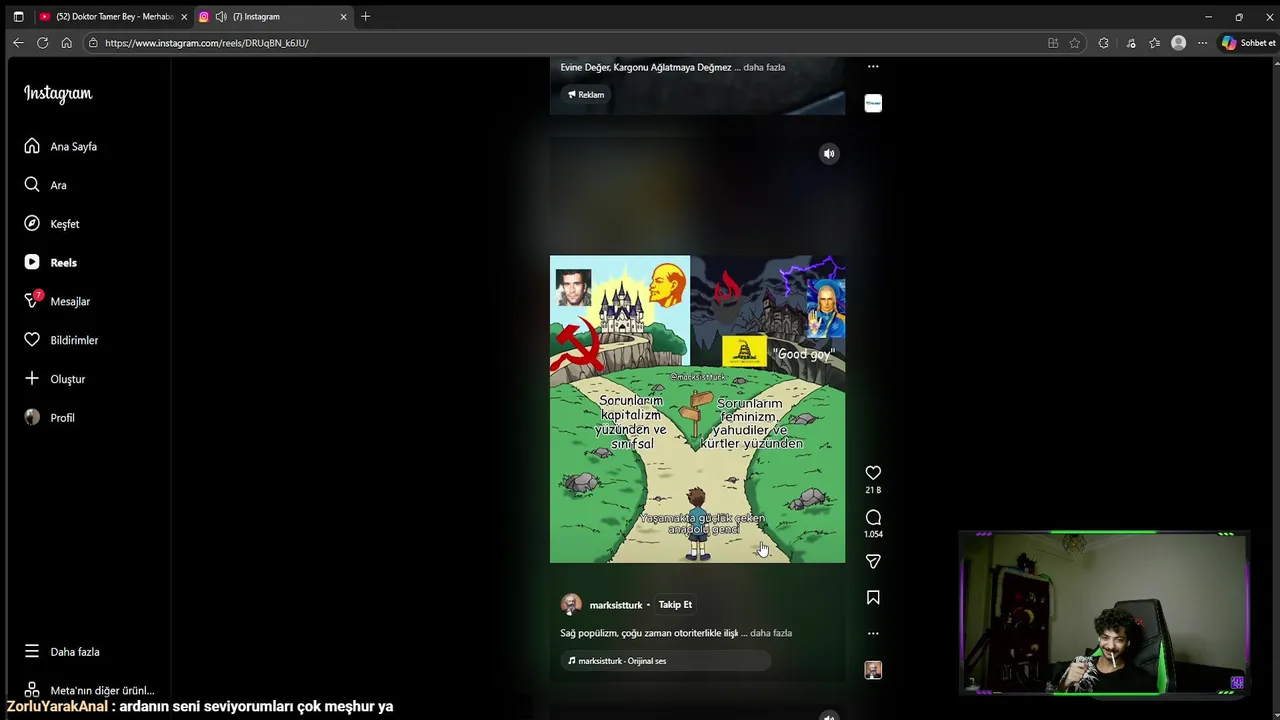Open Bildirimler heart icon

[x=61, y=340]
